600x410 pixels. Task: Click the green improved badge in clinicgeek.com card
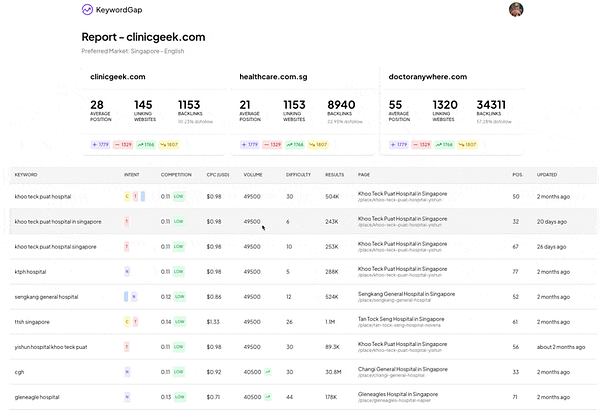click(146, 145)
